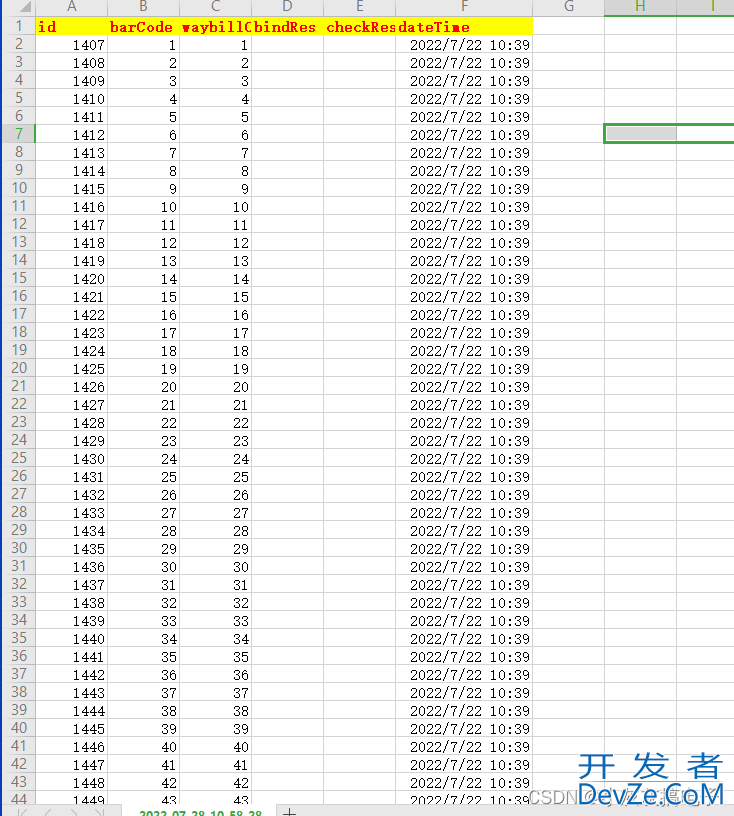Select column C cell 22 in row 23
This screenshot has width=734, height=816.
point(216,423)
